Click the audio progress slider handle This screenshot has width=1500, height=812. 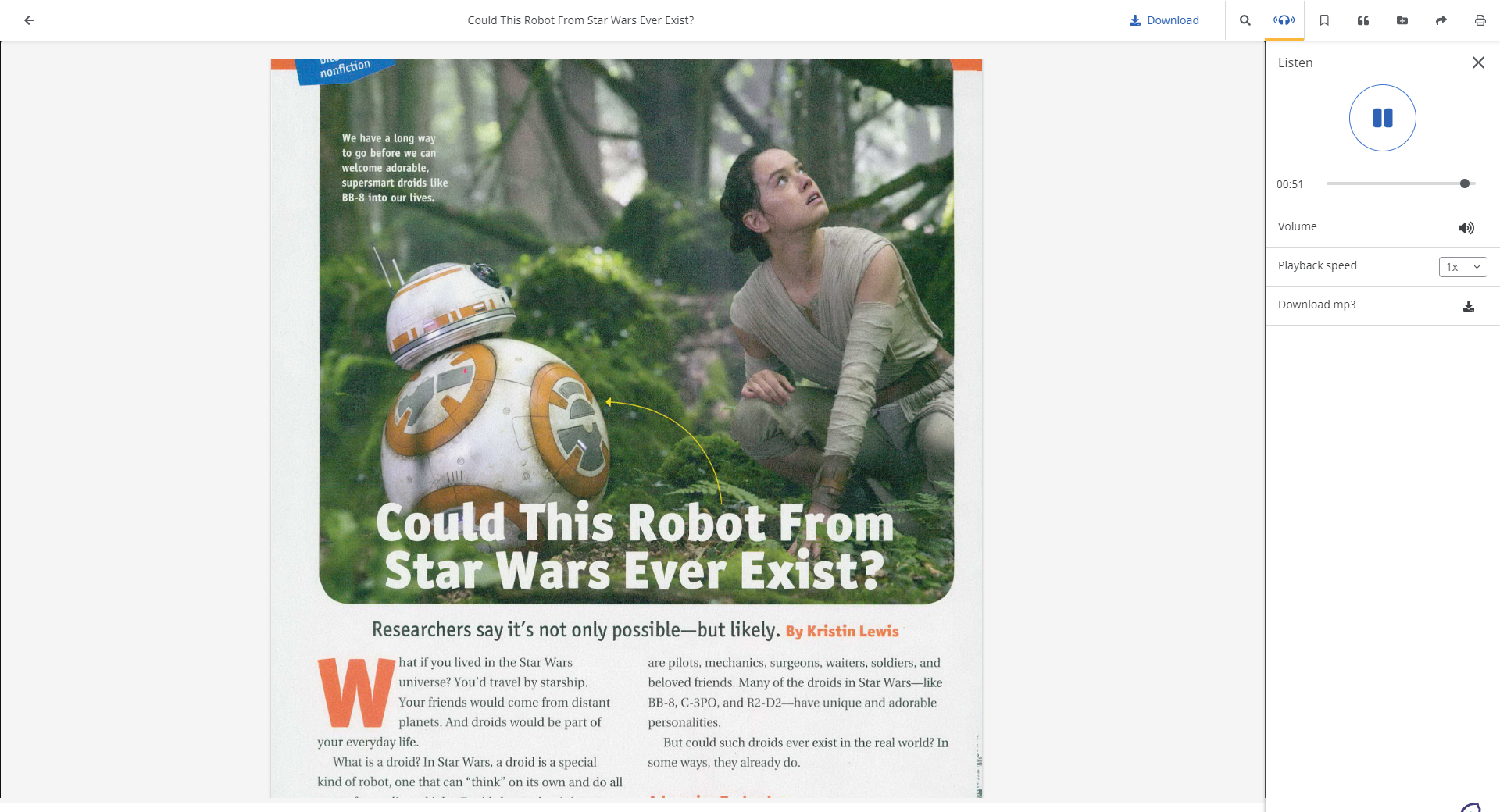tap(1465, 183)
